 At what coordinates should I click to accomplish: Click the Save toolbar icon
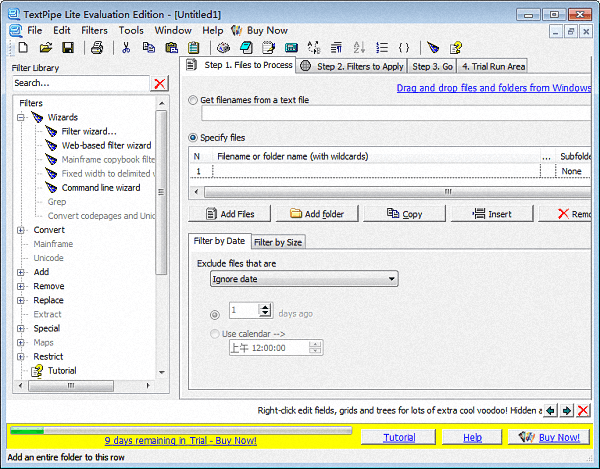(70, 47)
